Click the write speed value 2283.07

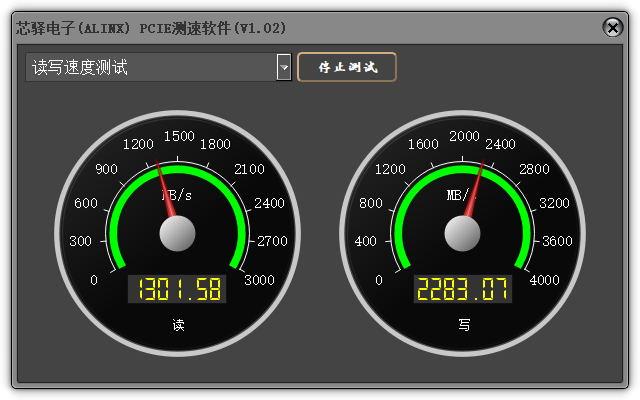tap(462, 289)
